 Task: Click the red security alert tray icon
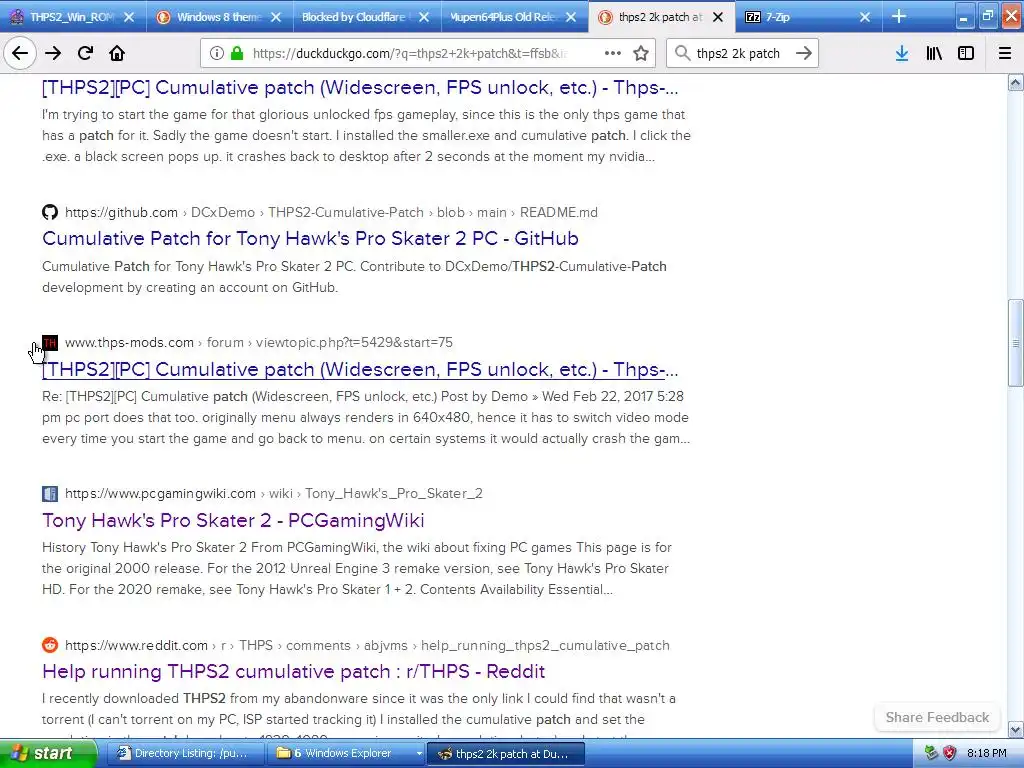click(x=950, y=753)
